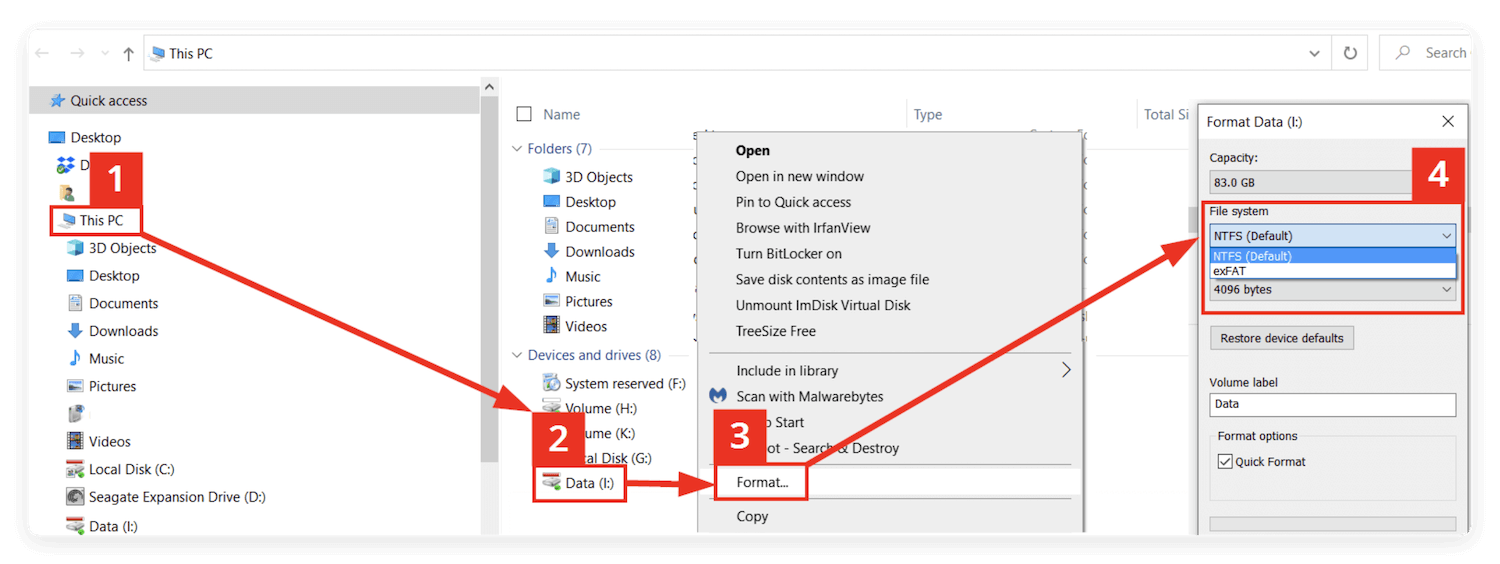The image size is (1500, 564).
Task: Close the Format Data (I:) dialog
Action: point(1447,122)
